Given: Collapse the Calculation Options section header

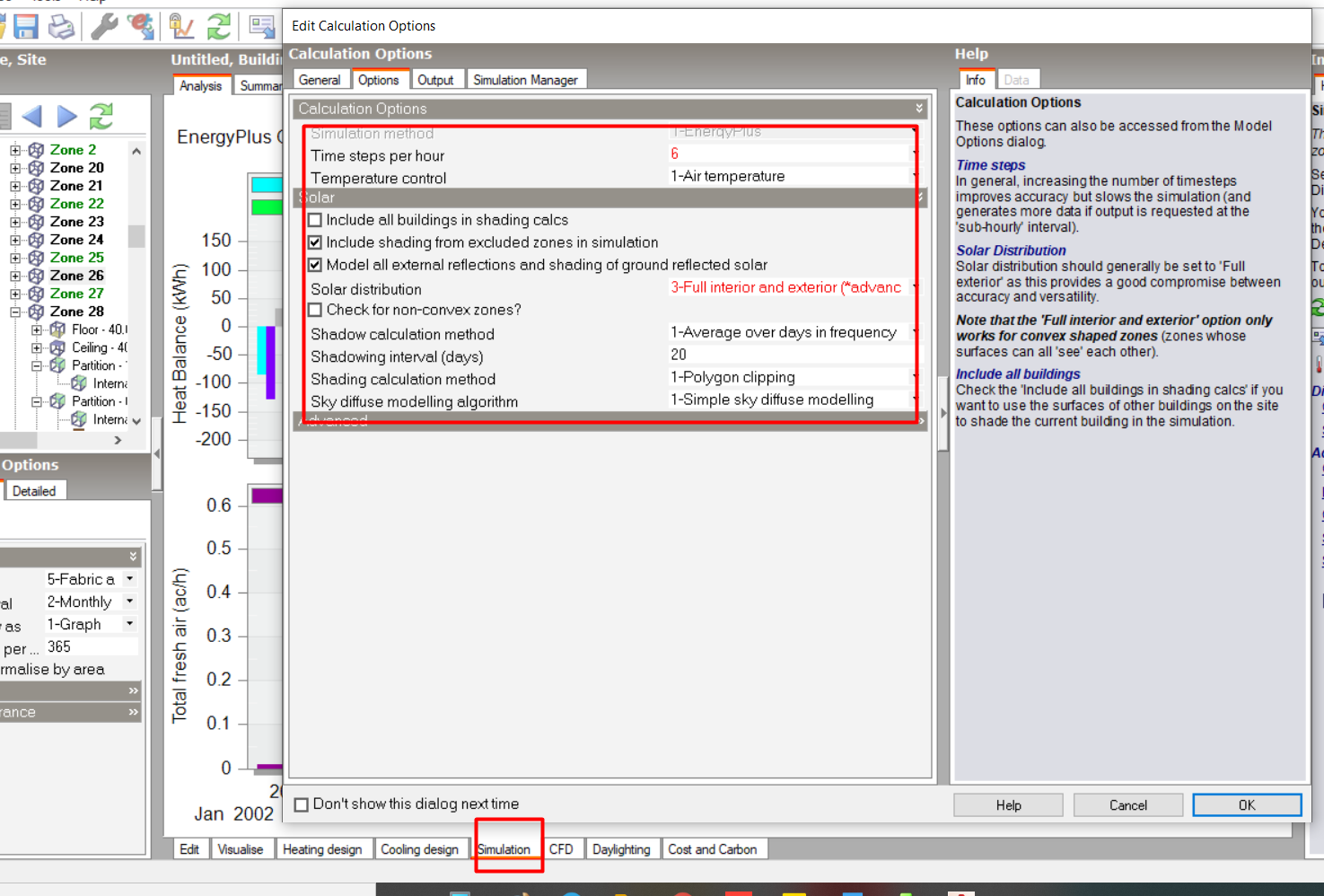Looking at the screenshot, I should (610, 109).
